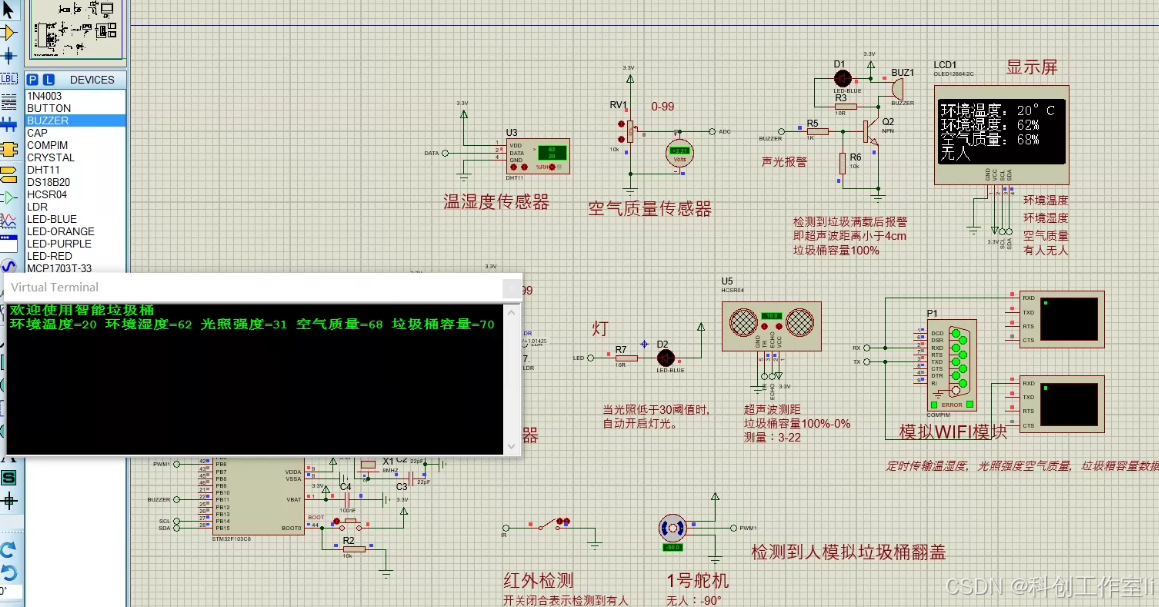This screenshot has width=1159, height=607.
Task: Click the P1 COMPIM serial connector
Action: pos(952,365)
